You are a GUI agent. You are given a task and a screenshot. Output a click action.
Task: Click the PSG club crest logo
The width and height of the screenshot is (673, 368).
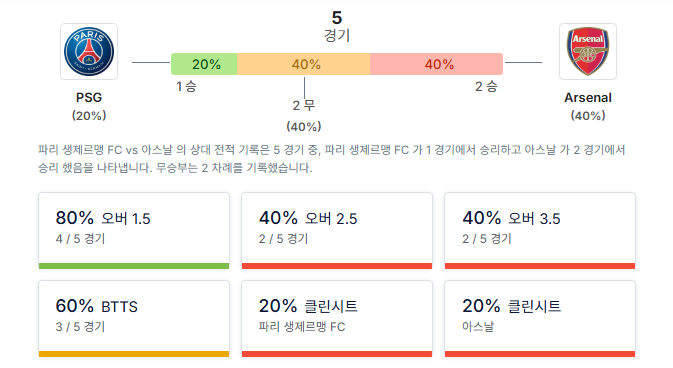click(x=89, y=52)
